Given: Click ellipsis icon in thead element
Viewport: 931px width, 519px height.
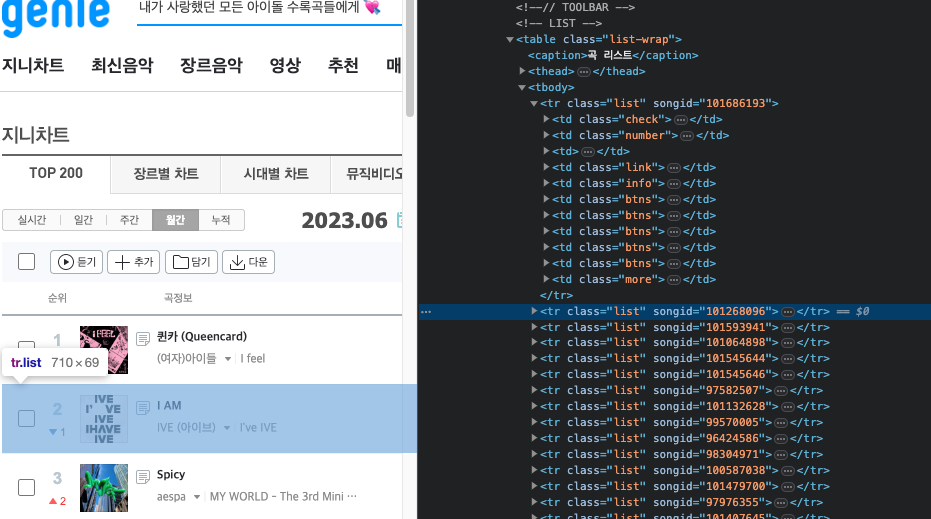Looking at the screenshot, I should click(584, 71).
